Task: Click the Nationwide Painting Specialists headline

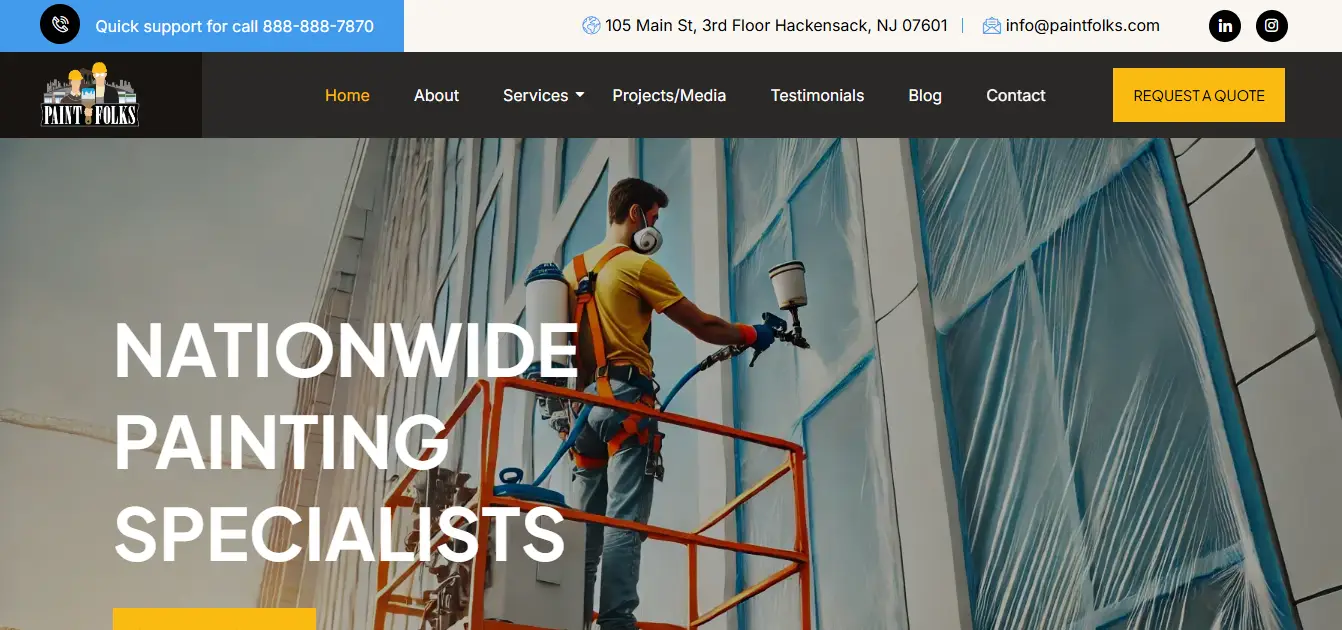Action: click(346, 442)
